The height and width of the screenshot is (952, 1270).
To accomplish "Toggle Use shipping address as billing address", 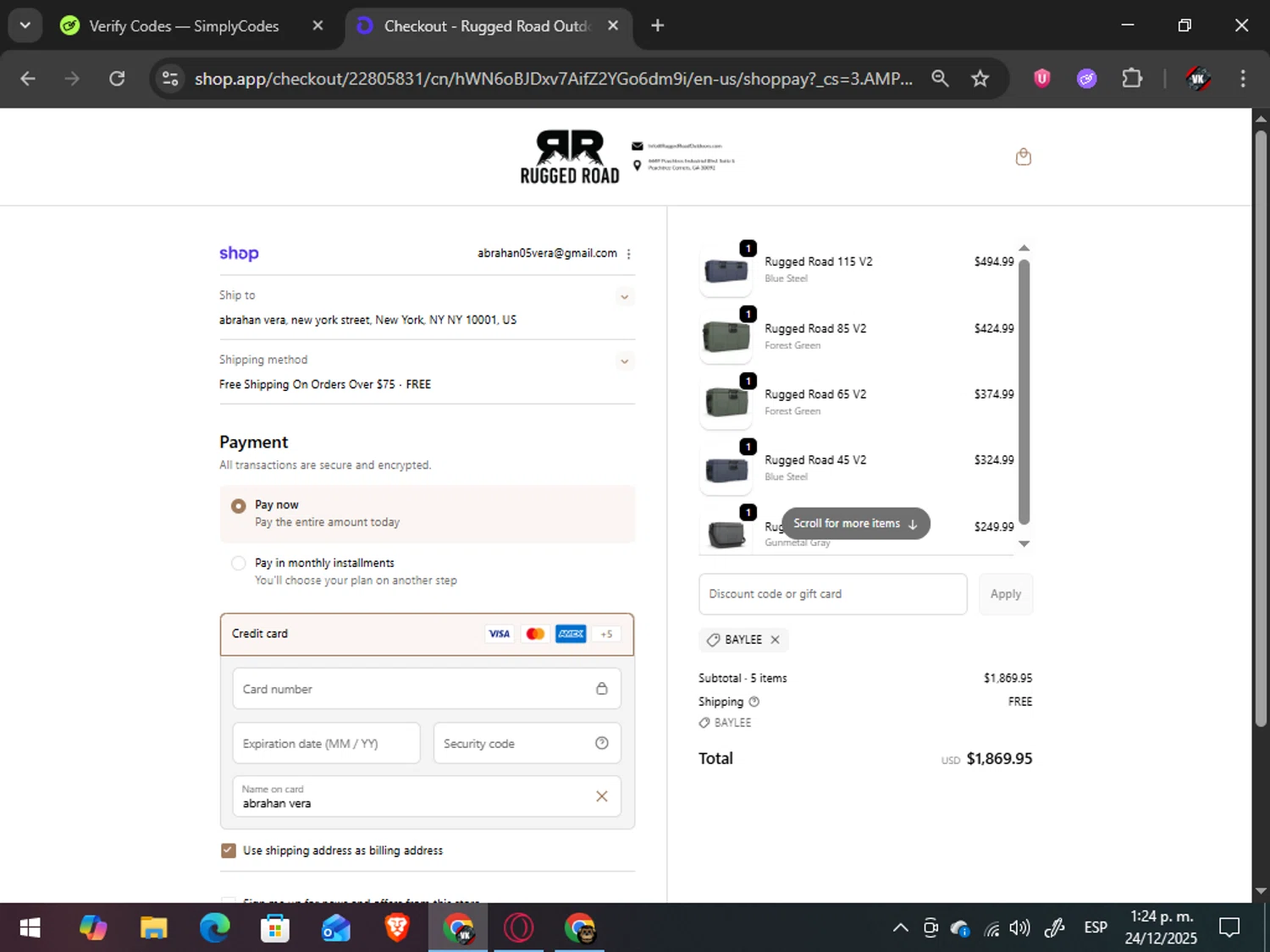I will (x=229, y=850).
